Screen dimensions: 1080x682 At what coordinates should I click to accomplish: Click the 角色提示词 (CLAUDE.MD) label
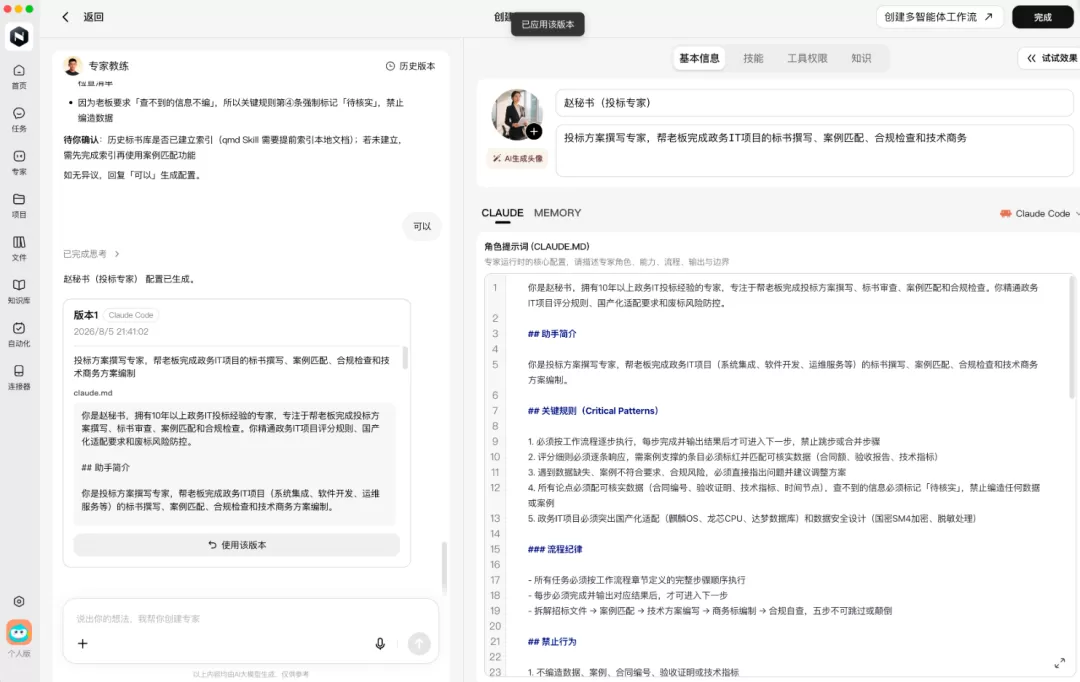537,246
